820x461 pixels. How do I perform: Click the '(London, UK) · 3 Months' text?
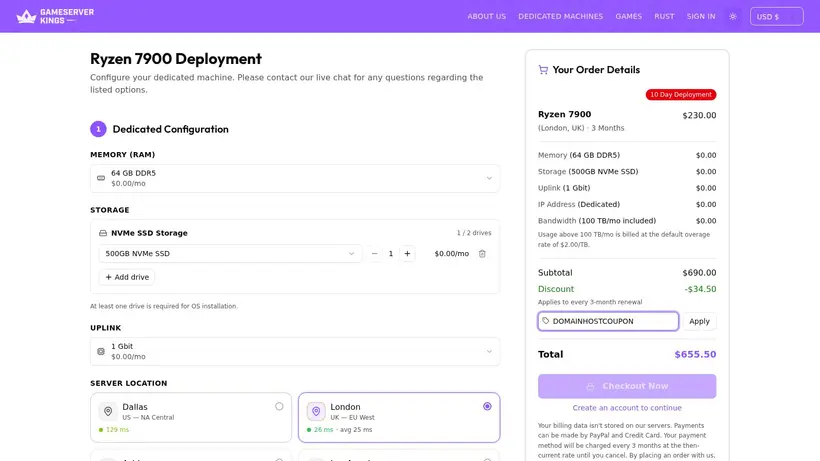click(581, 128)
